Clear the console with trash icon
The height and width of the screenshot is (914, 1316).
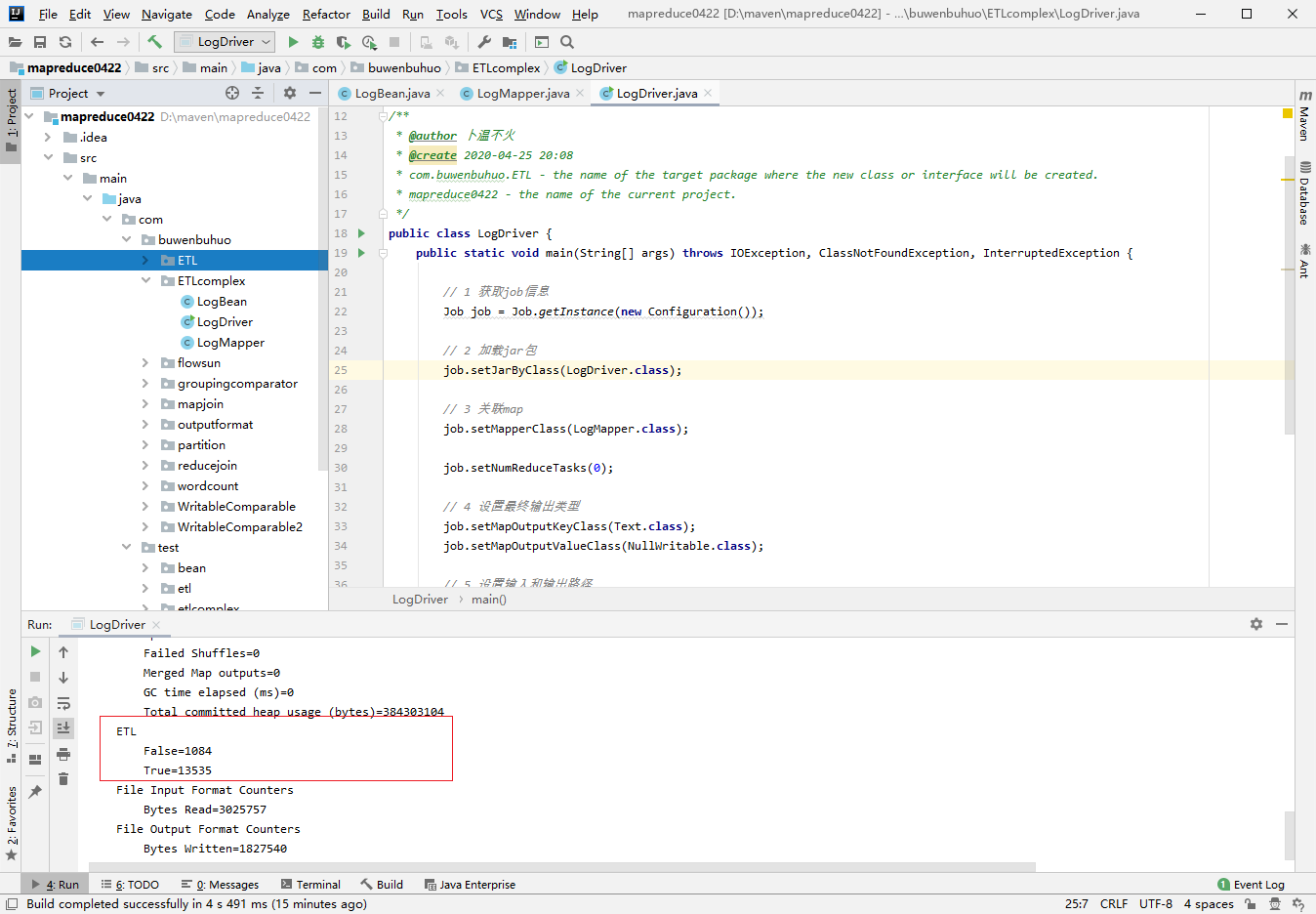pos(63,778)
